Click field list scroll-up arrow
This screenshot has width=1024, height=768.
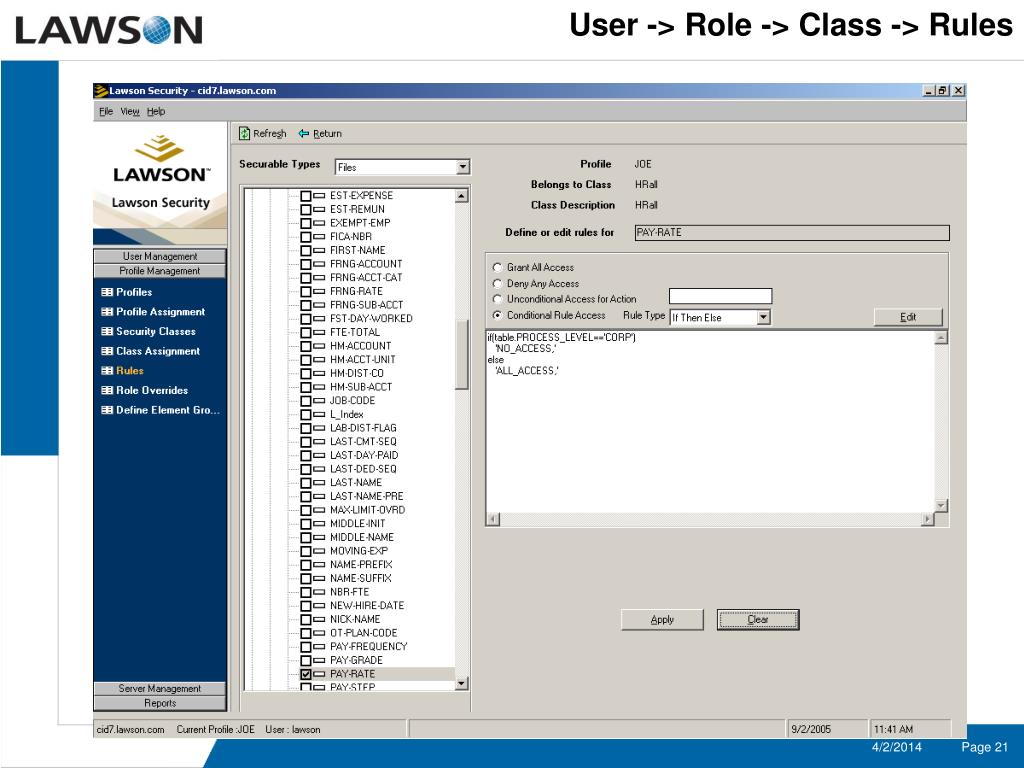click(462, 196)
